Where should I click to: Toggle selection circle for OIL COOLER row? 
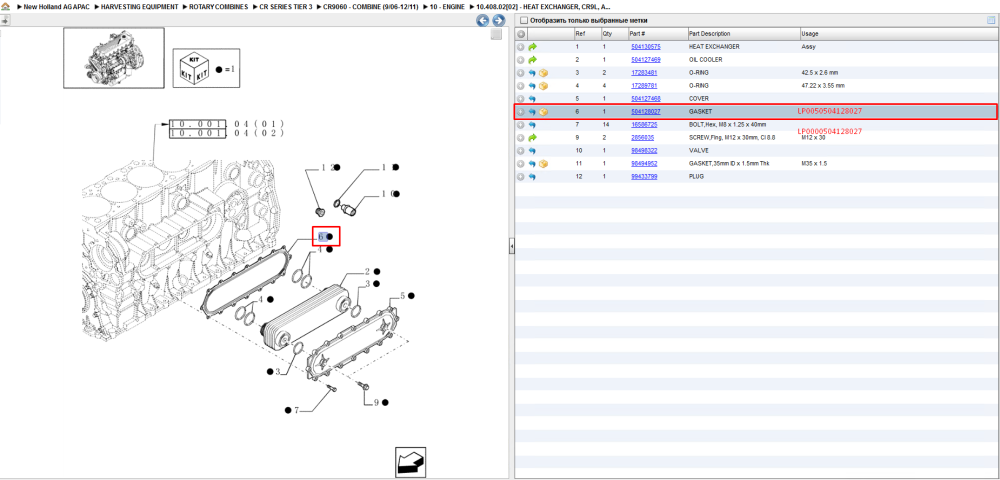click(521, 59)
